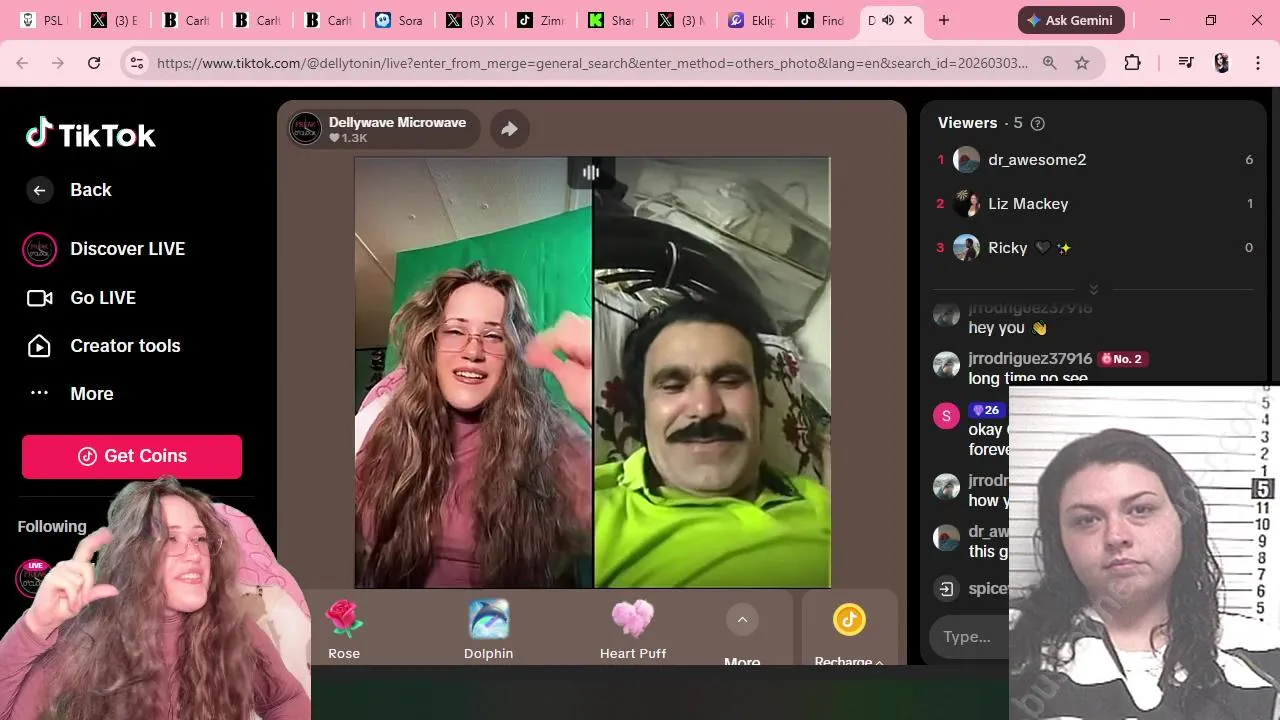Click the browser forward button

pyautogui.click(x=58, y=63)
